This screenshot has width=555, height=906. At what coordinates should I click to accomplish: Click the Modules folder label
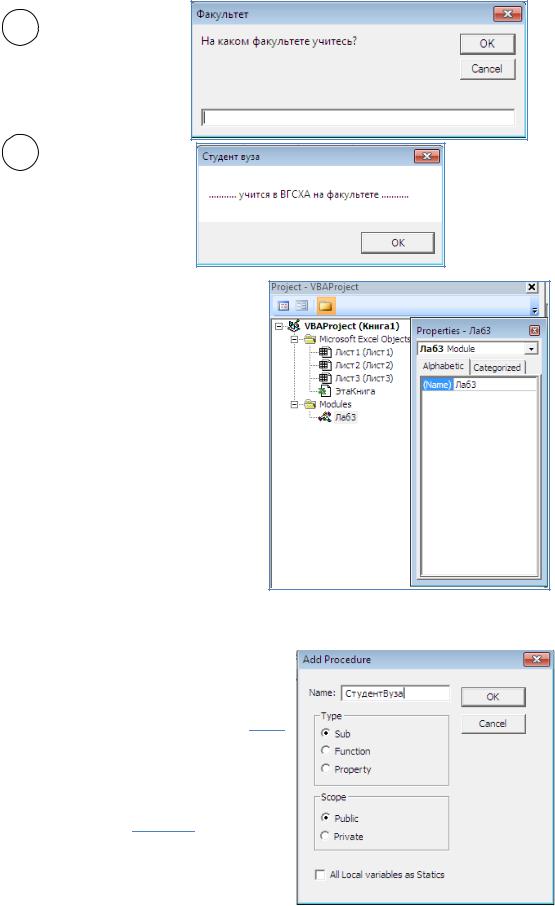tap(335, 404)
